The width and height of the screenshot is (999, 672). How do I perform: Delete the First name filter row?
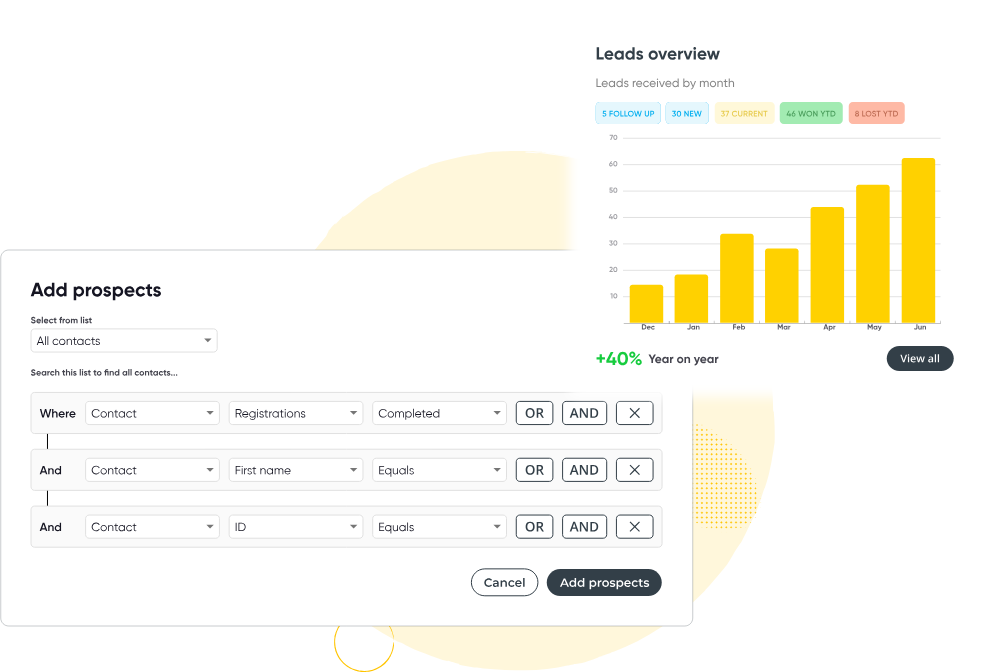[634, 470]
